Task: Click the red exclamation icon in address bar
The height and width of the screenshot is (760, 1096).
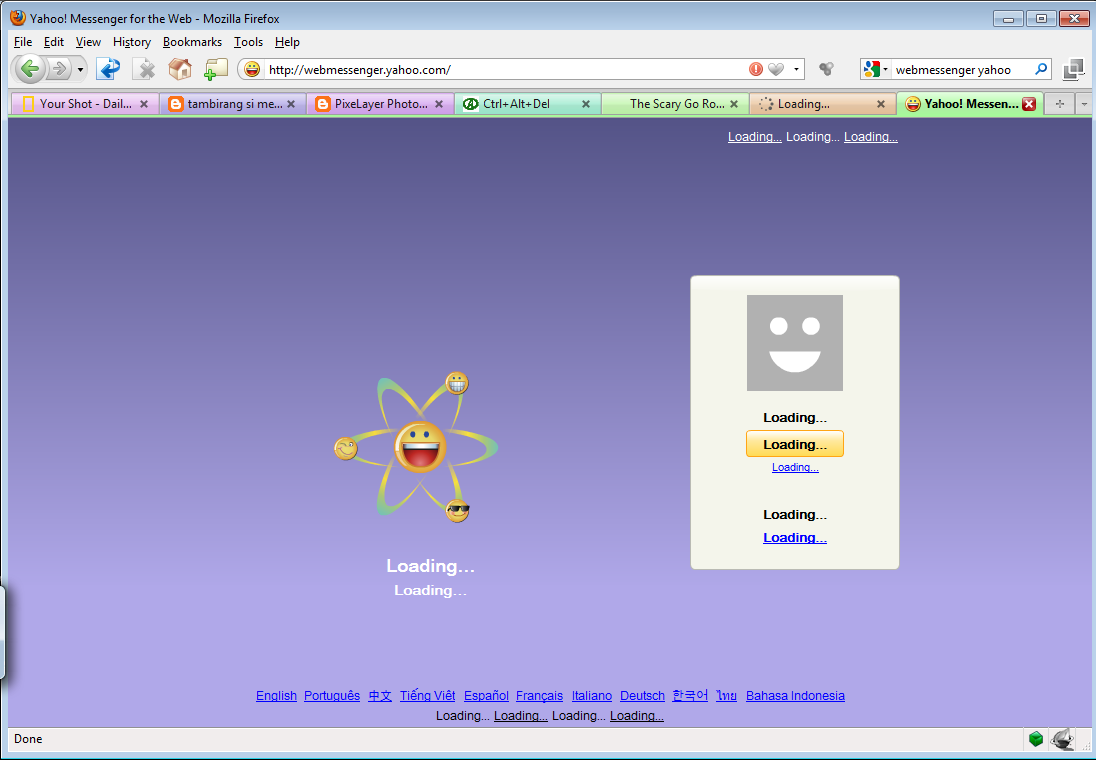Action: [756, 69]
